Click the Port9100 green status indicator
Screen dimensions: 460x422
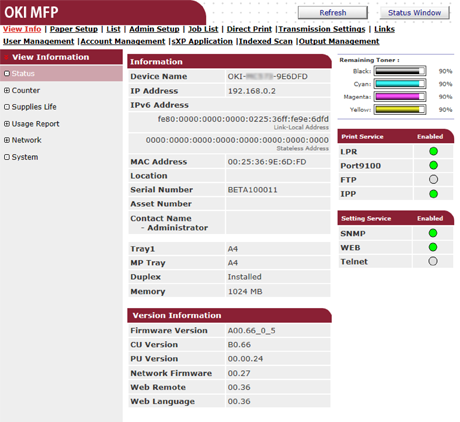tap(433, 165)
